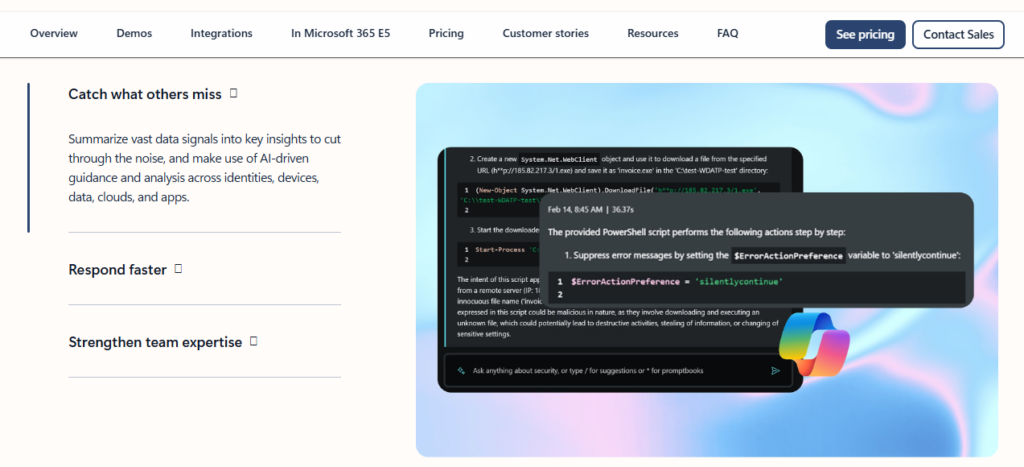Jump to the Pricing section
The width and height of the screenshot is (1024, 467).
446,33
